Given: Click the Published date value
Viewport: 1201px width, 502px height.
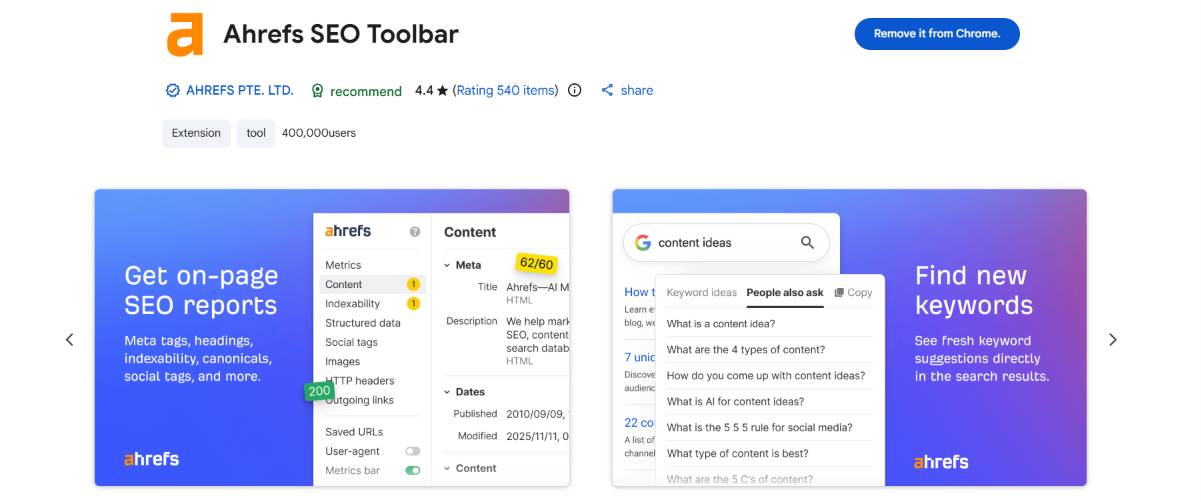Looking at the screenshot, I should [538, 414].
